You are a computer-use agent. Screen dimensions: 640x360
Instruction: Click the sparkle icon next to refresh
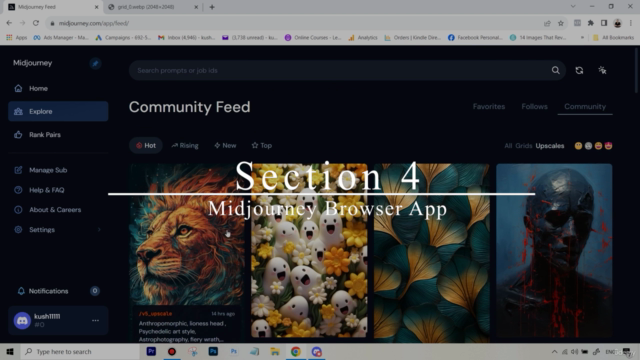click(x=602, y=71)
